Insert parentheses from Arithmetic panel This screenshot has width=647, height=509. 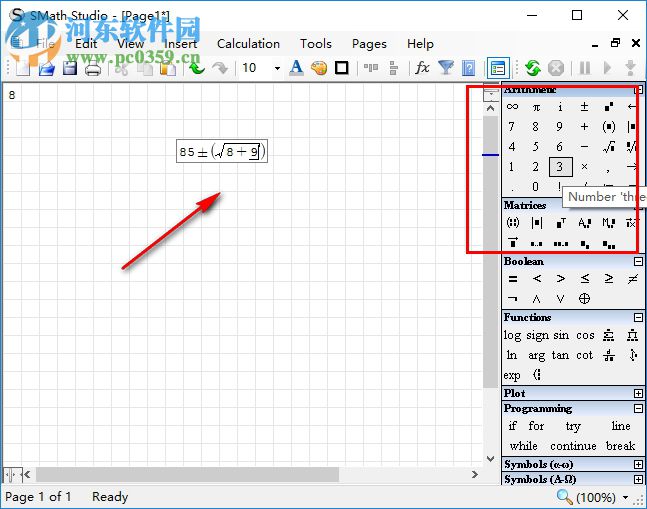608,127
